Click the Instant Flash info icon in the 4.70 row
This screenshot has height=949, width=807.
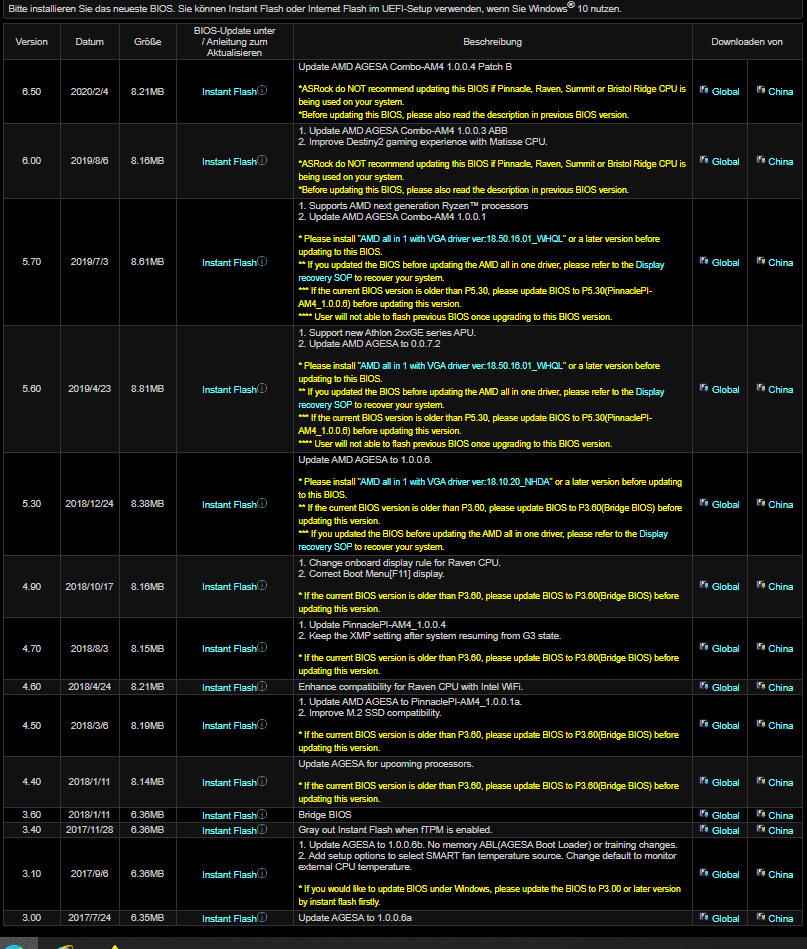[262, 648]
